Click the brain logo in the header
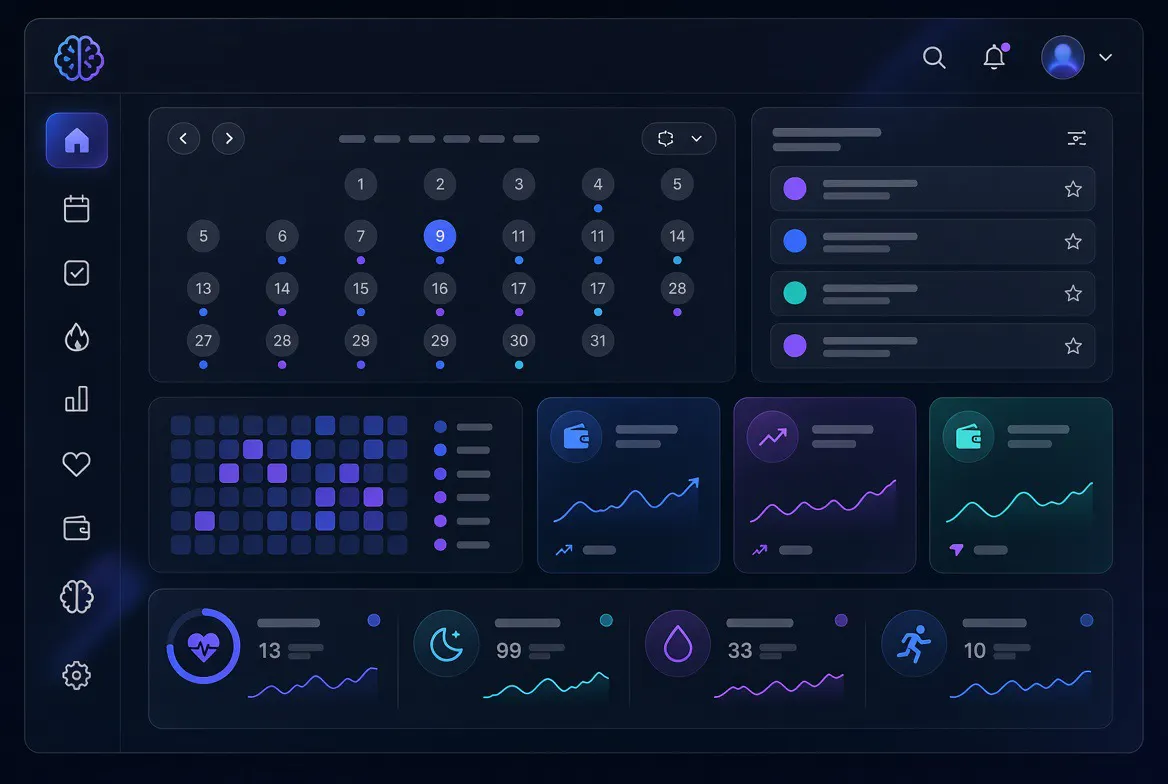 point(79,58)
